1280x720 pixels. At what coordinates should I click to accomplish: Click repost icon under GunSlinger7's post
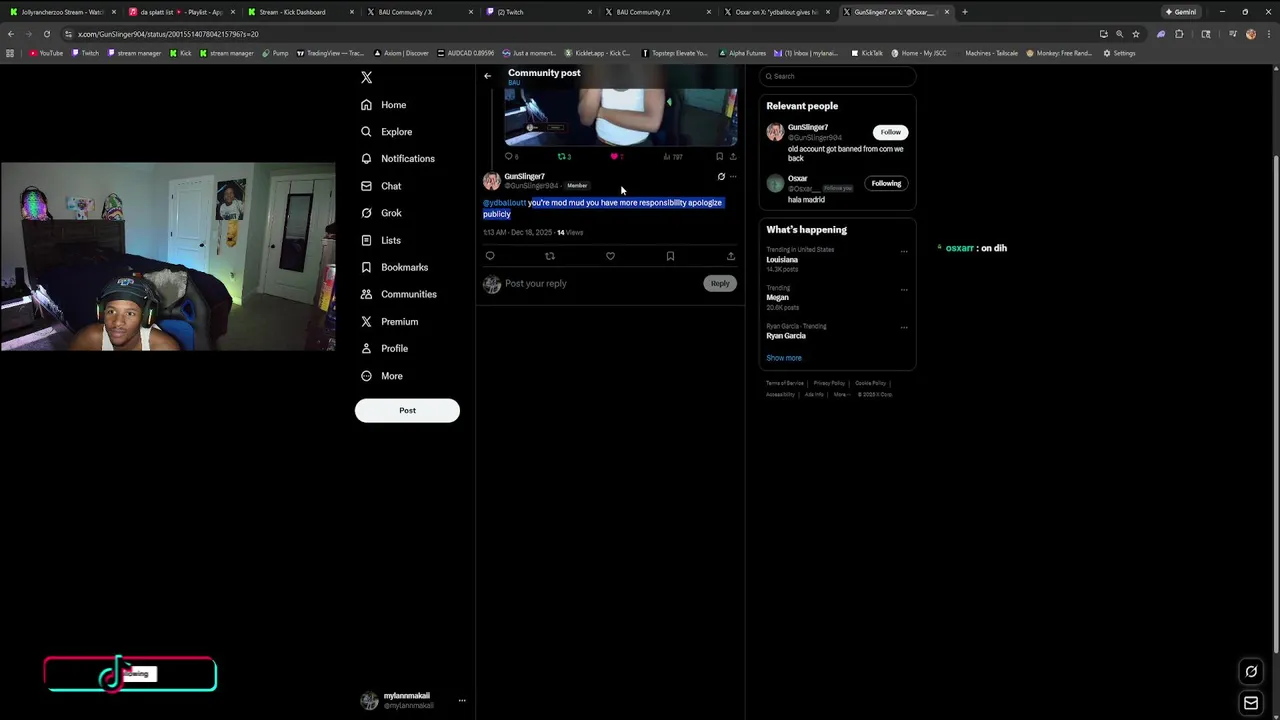[x=550, y=256]
